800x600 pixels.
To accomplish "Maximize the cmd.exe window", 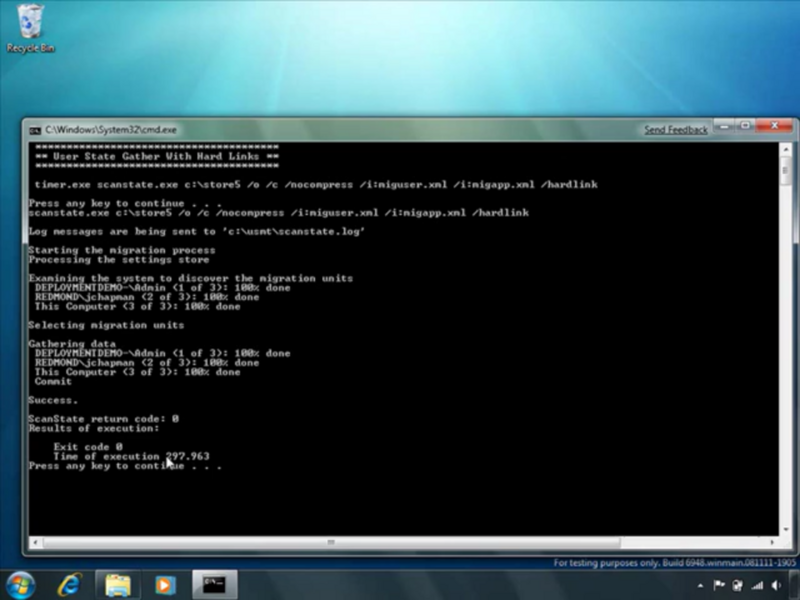I will pyautogui.click(x=746, y=128).
